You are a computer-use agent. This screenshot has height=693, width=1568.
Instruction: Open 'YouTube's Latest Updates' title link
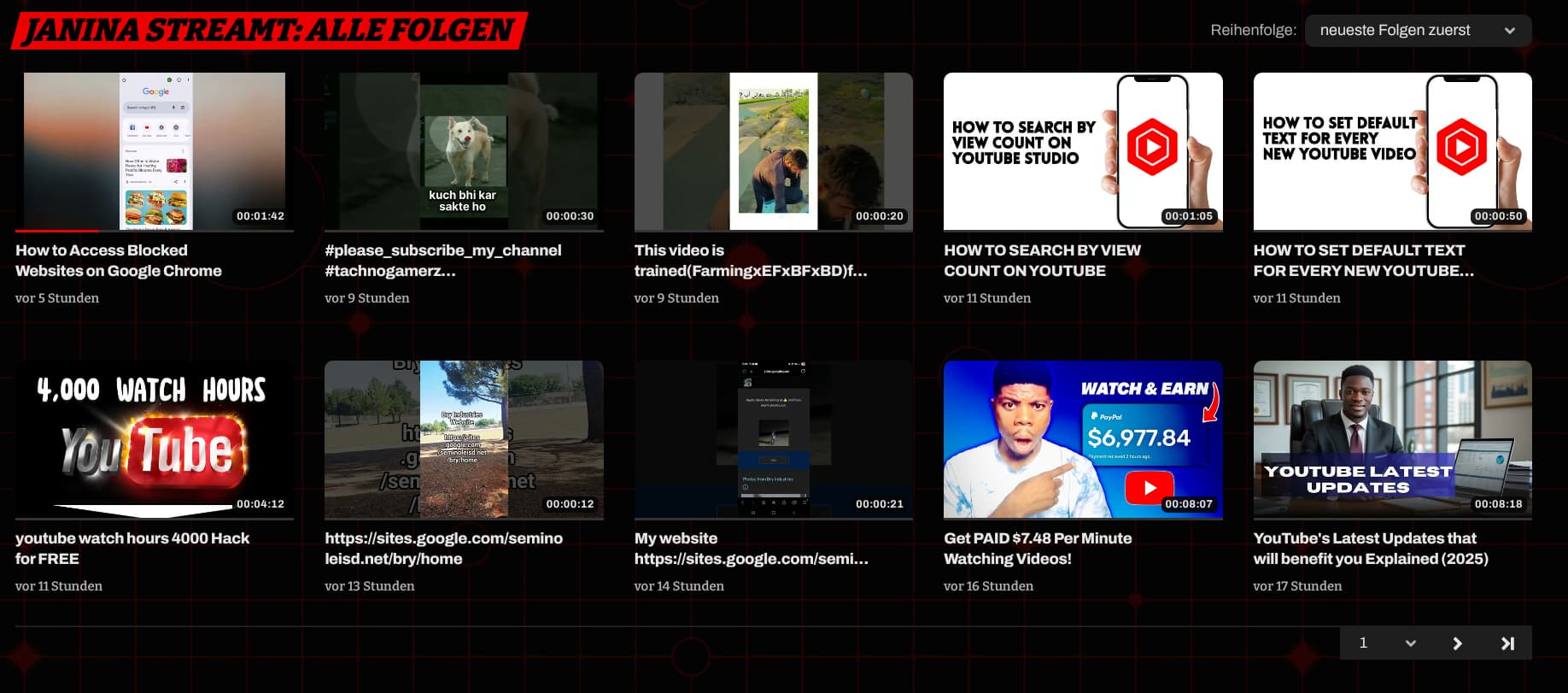pyautogui.click(x=1371, y=549)
